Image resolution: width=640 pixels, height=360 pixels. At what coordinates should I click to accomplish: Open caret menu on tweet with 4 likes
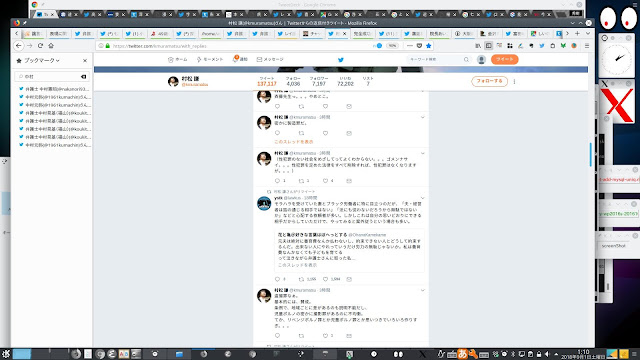click(x=422, y=153)
